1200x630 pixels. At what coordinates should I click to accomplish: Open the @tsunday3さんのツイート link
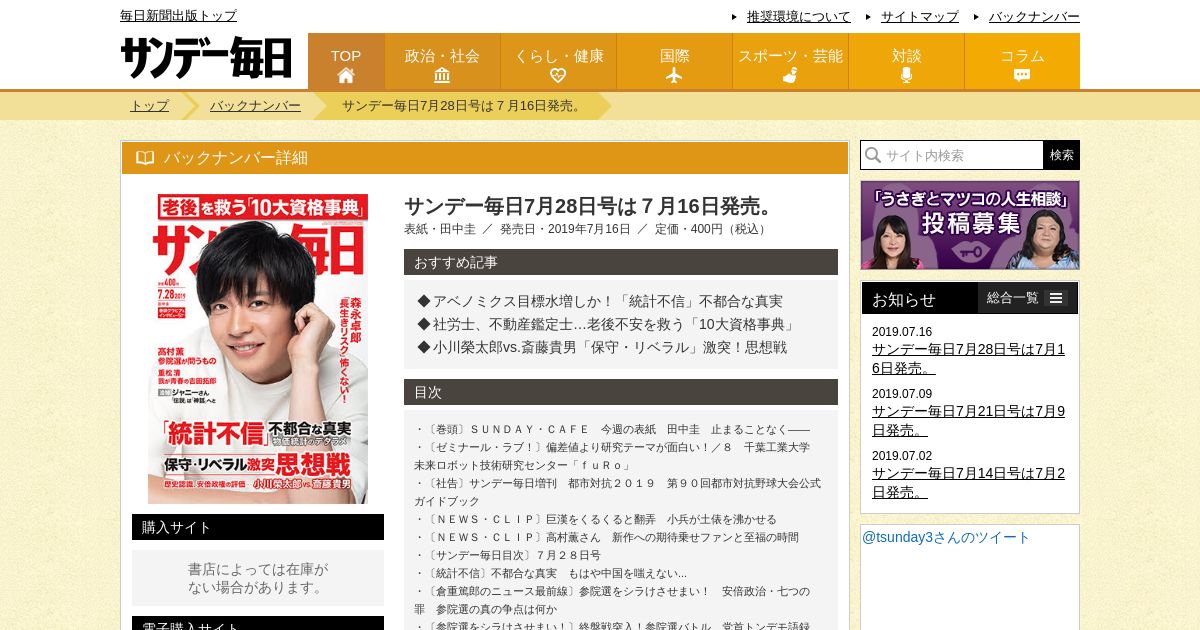pyautogui.click(x=946, y=538)
